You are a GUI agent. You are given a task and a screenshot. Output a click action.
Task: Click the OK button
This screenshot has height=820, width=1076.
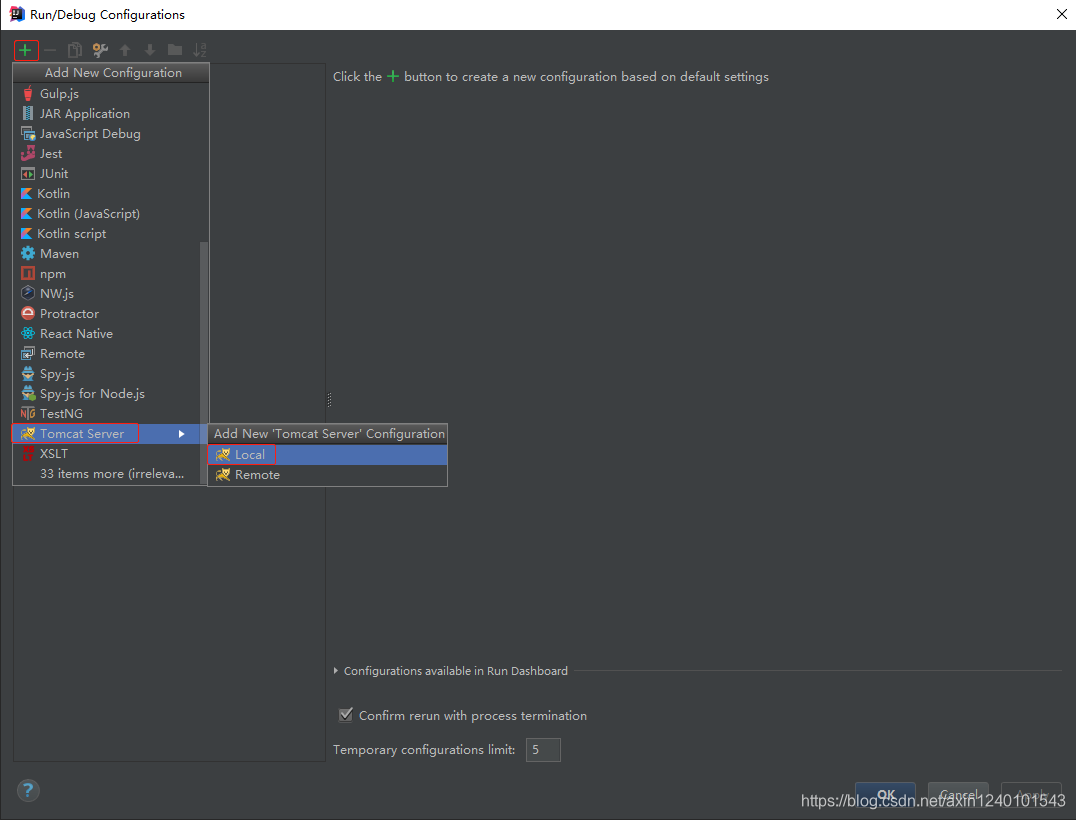(x=885, y=795)
